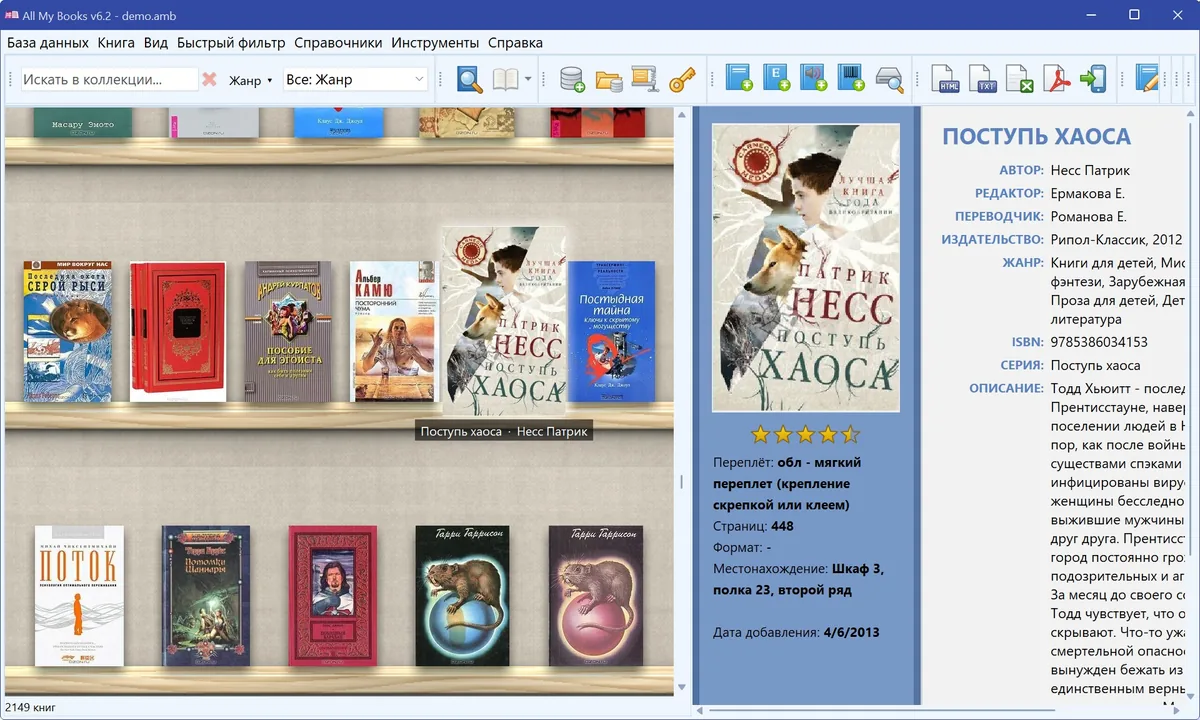Export the collection to TXT
This screenshot has width=1200, height=720.
983,79
